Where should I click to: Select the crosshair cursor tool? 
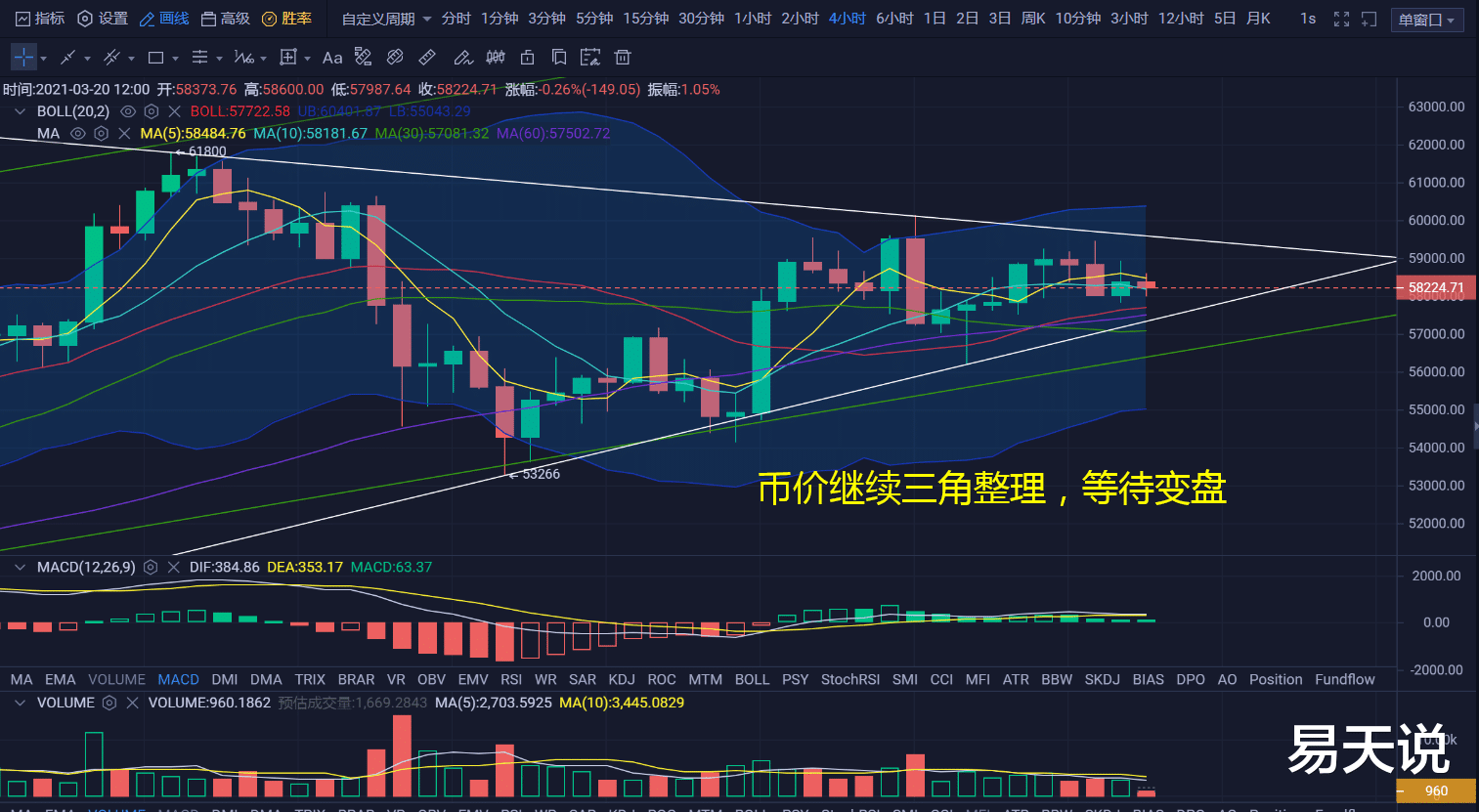click(x=23, y=57)
